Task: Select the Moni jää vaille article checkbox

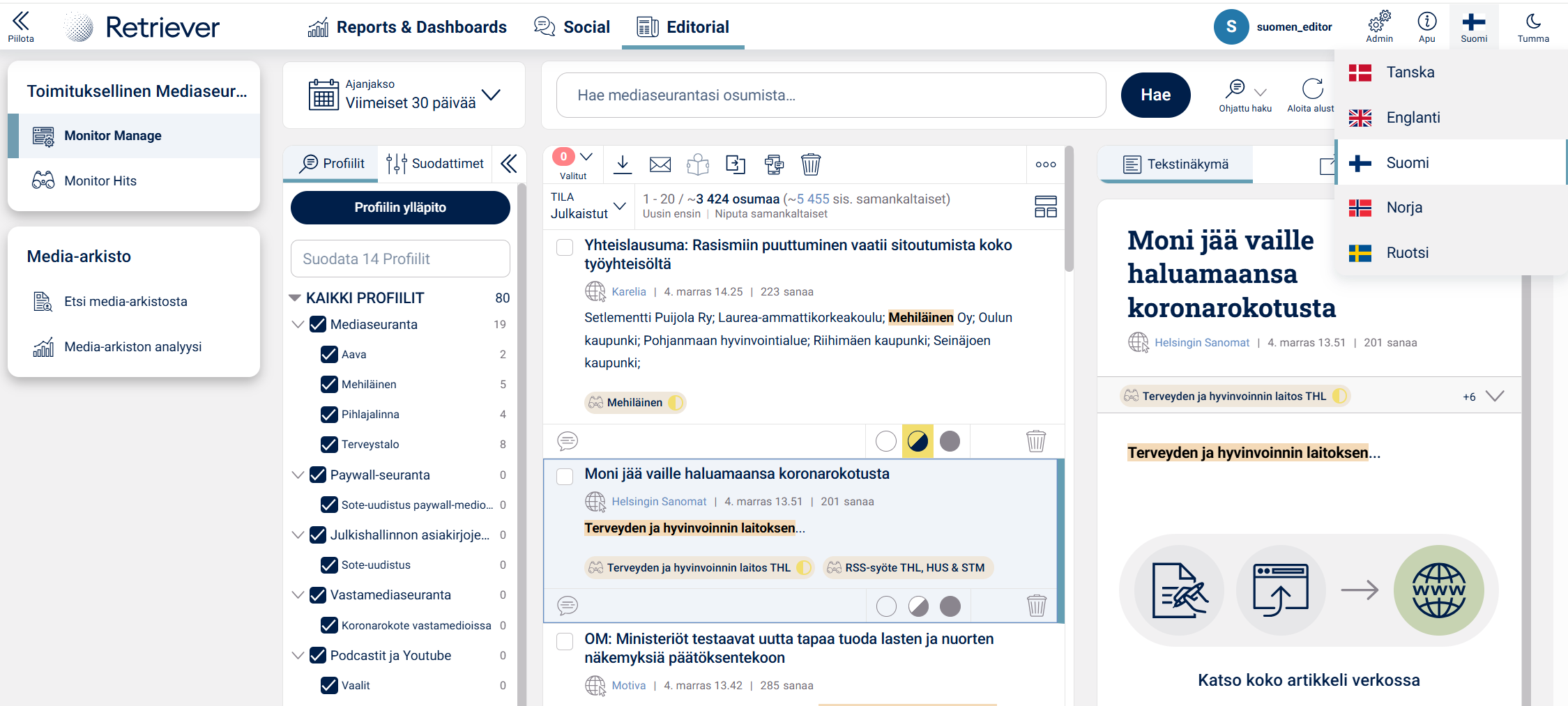Action: tap(565, 476)
